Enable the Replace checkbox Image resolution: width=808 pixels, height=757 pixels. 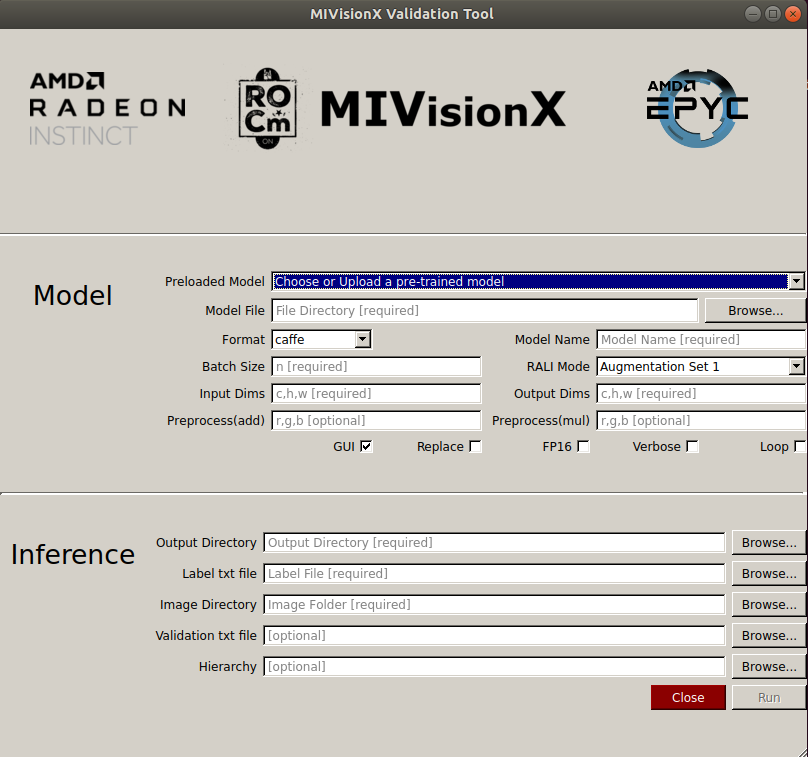click(475, 446)
